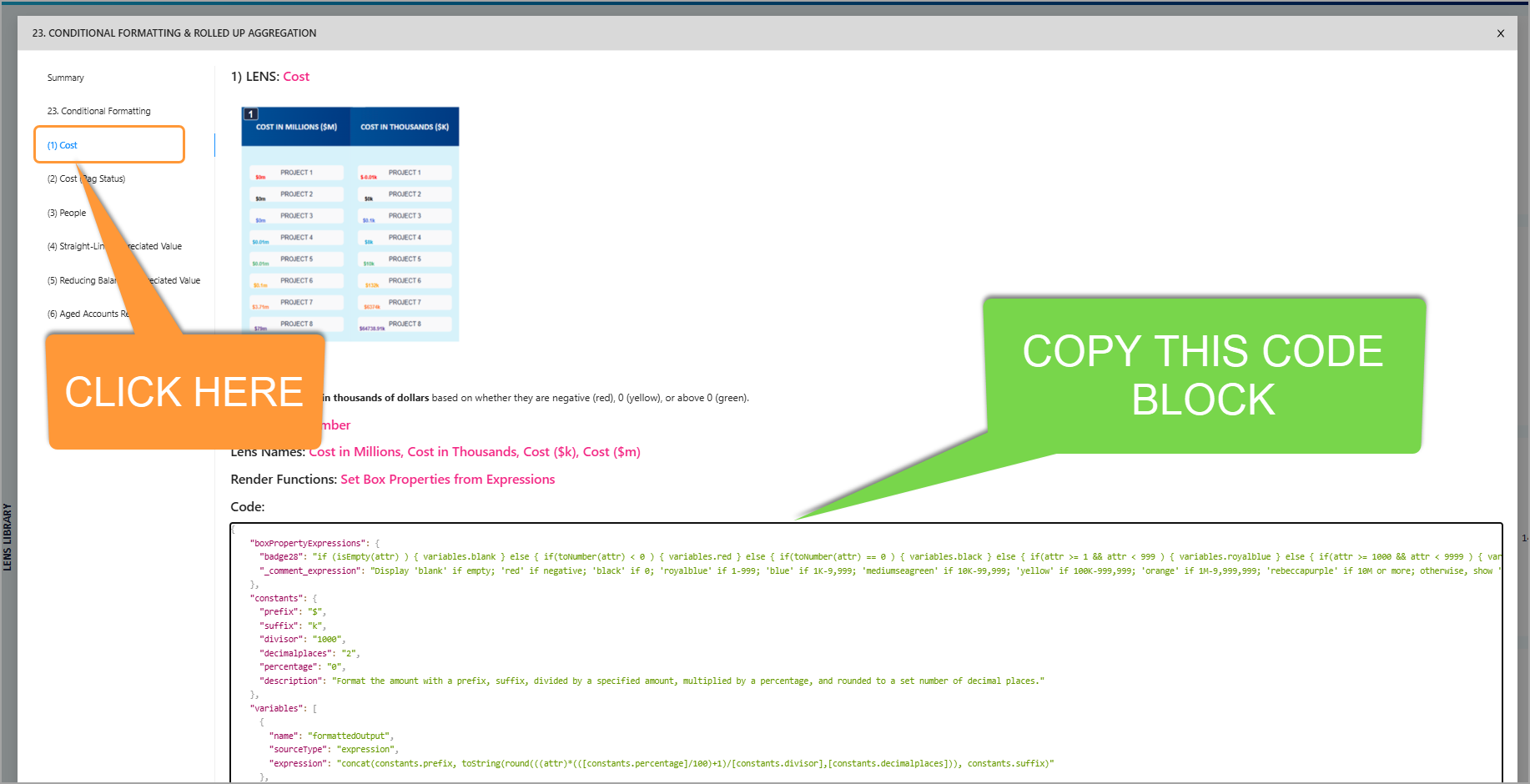Click the 'Cost in Millions,' lens name link
The image size is (1530, 784).
pos(355,452)
